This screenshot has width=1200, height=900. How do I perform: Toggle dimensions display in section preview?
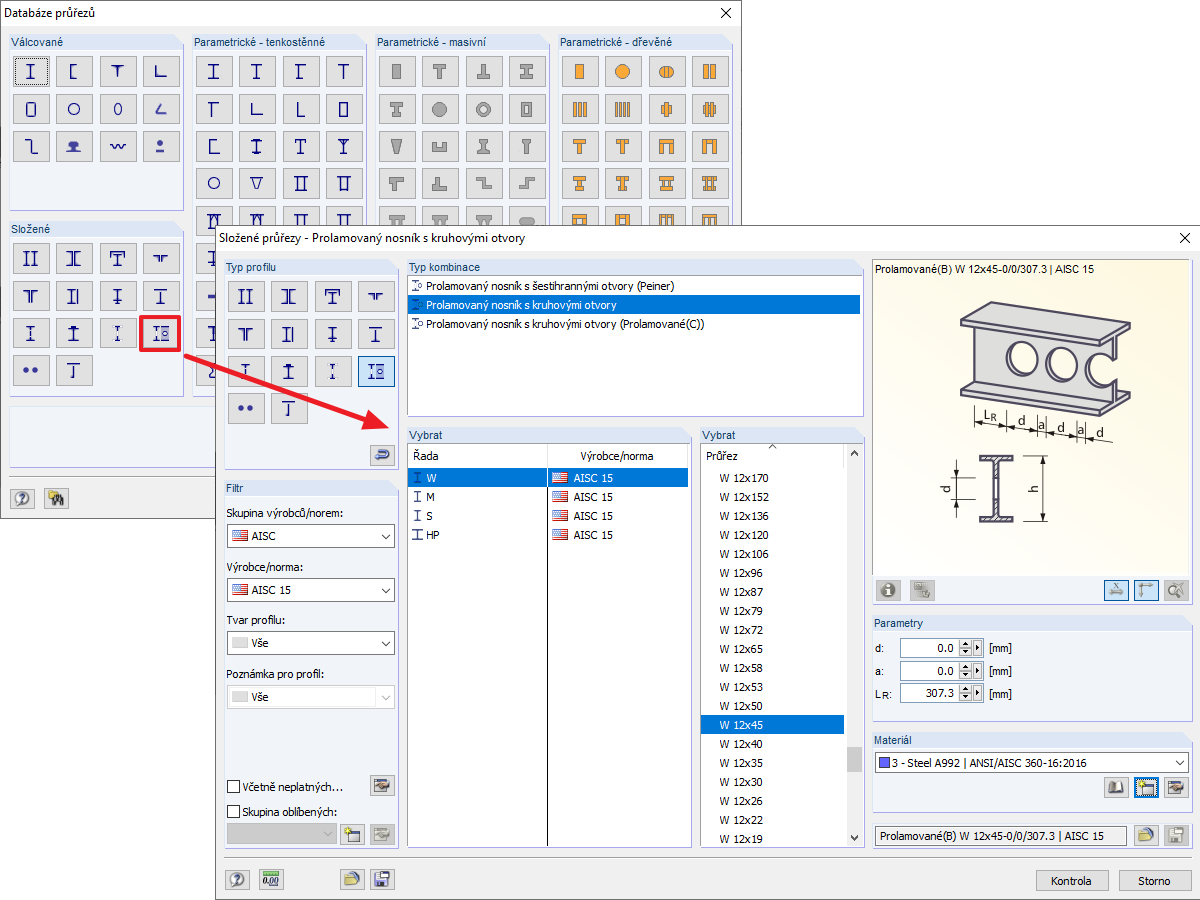point(1116,590)
